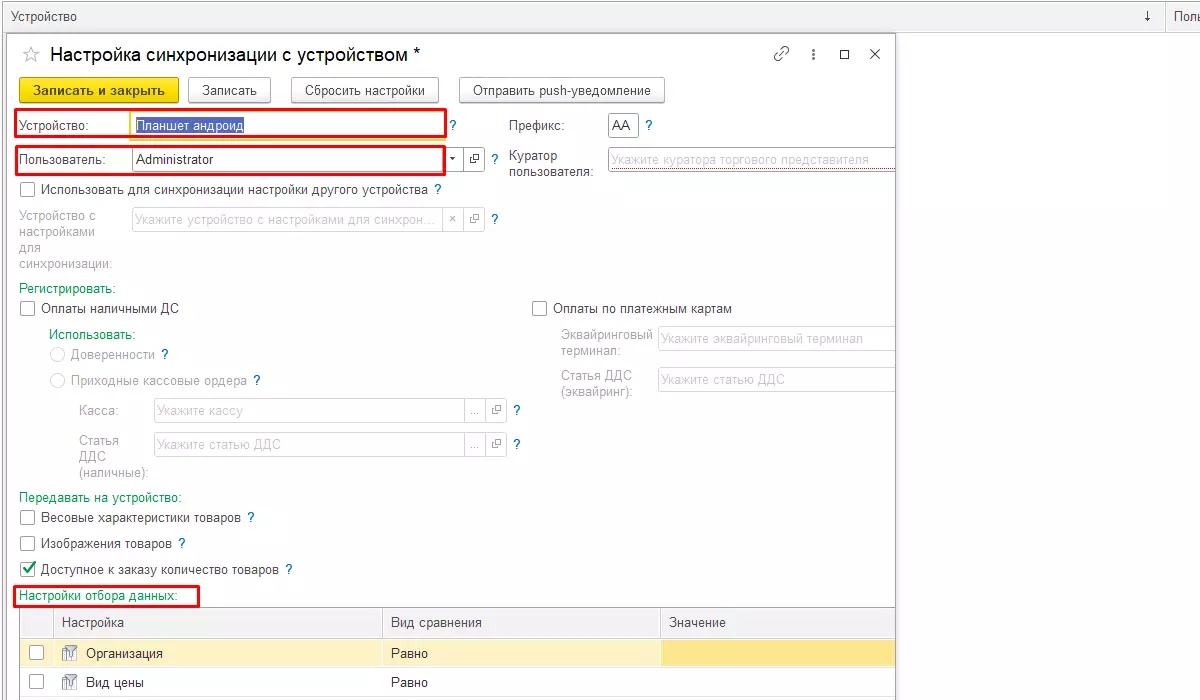Image resolution: width=1200 pixels, height=700 pixels.
Task: Click help icon next to Пользователь field
Action: [x=495, y=159]
